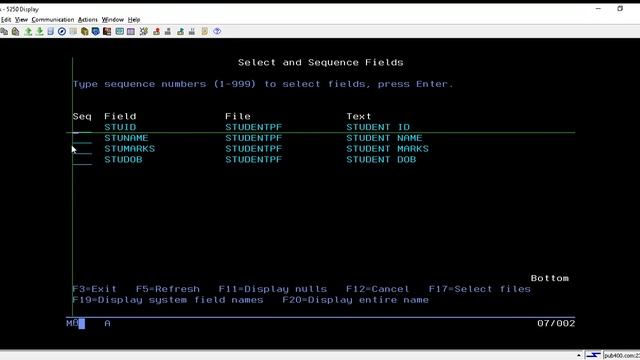Minimize the 5250 Display window
Screen dimensions: 640x360
pyautogui.click(x=598, y=9)
